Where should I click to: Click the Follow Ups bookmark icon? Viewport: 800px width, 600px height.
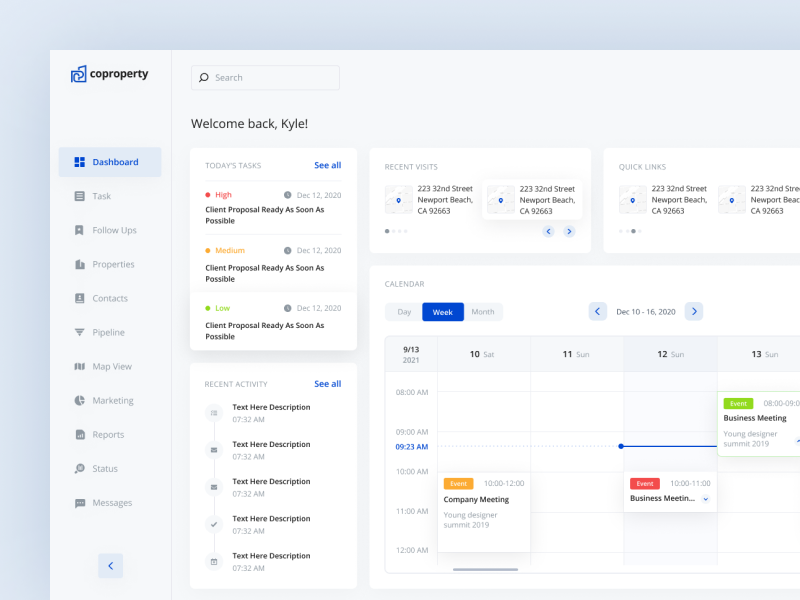(x=79, y=230)
